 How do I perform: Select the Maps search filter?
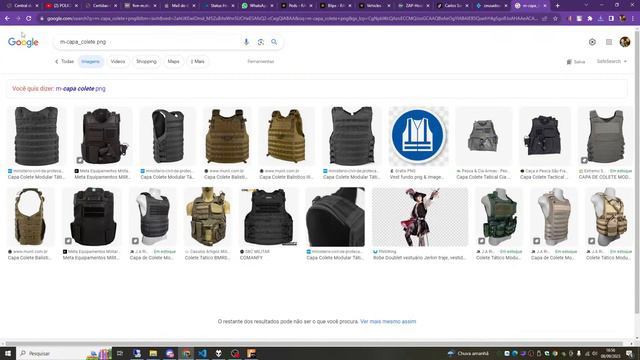[x=173, y=62]
